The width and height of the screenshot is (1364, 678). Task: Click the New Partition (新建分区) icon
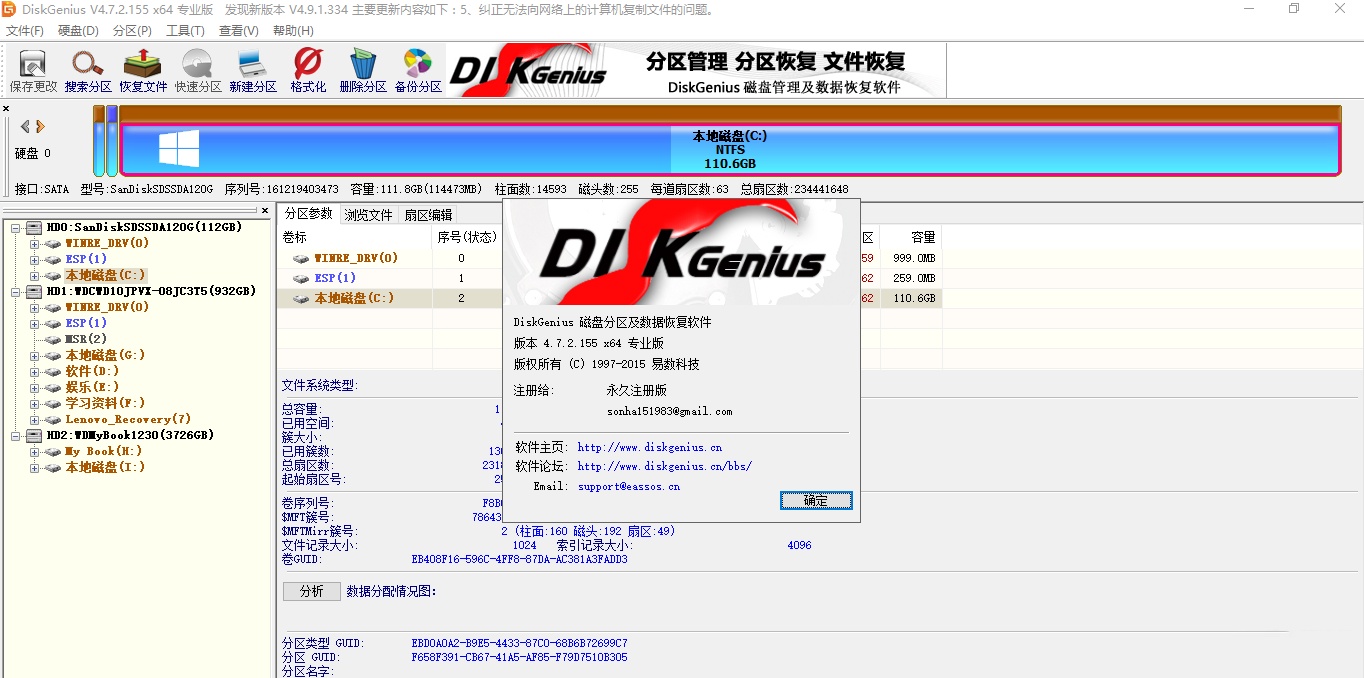pos(253,70)
